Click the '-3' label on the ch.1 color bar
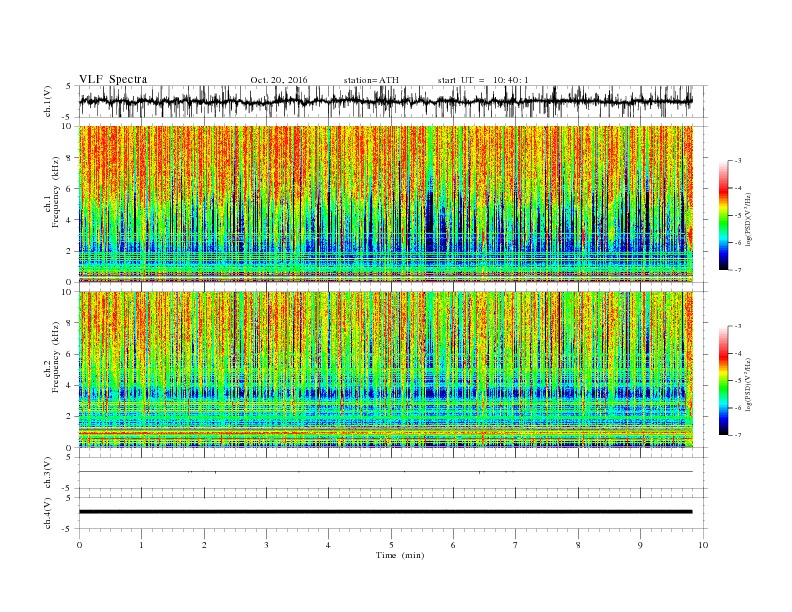The image size is (792, 612). 738,161
